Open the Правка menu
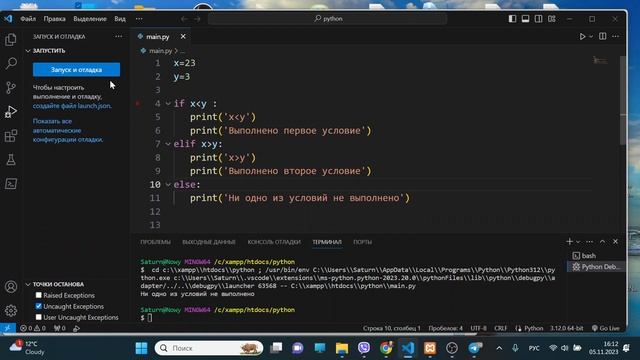Screen dimensions: 640x360 click(54, 19)
